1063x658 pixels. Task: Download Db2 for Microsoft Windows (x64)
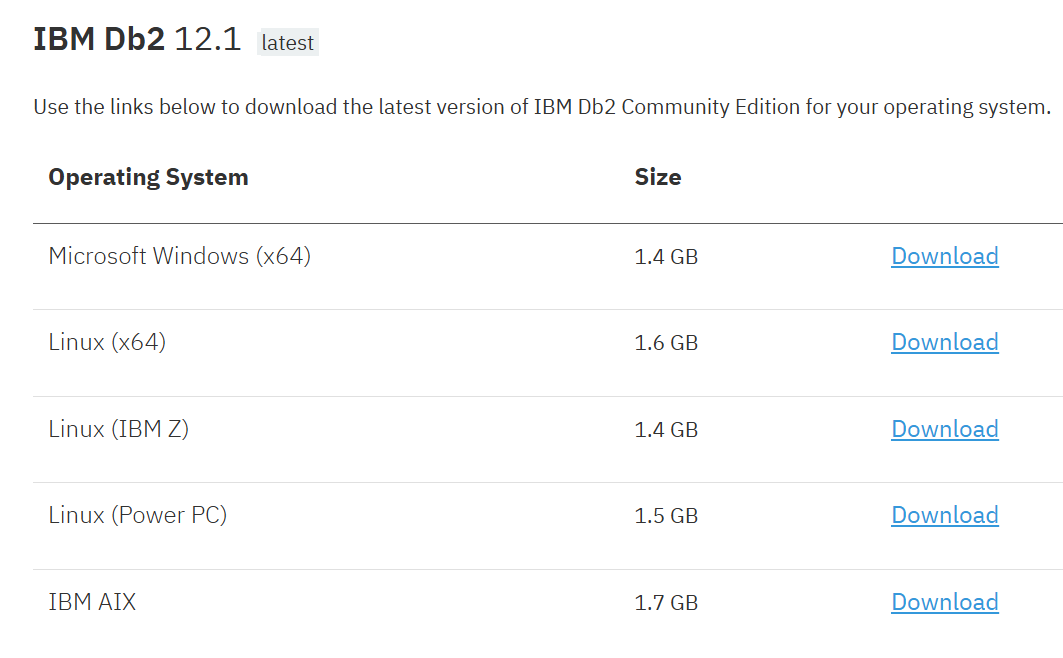[944, 256]
